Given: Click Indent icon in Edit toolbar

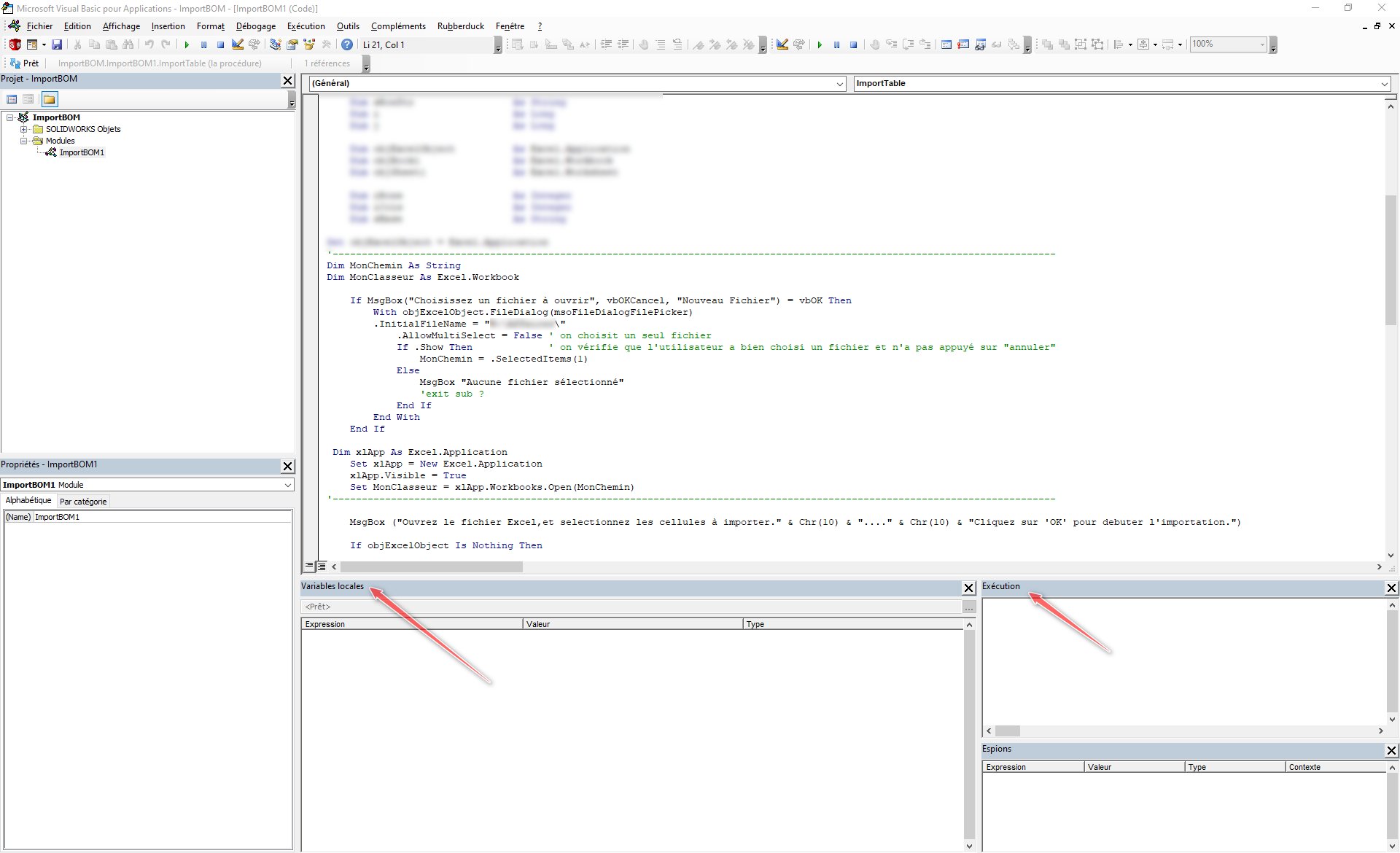Looking at the screenshot, I should (x=606, y=44).
